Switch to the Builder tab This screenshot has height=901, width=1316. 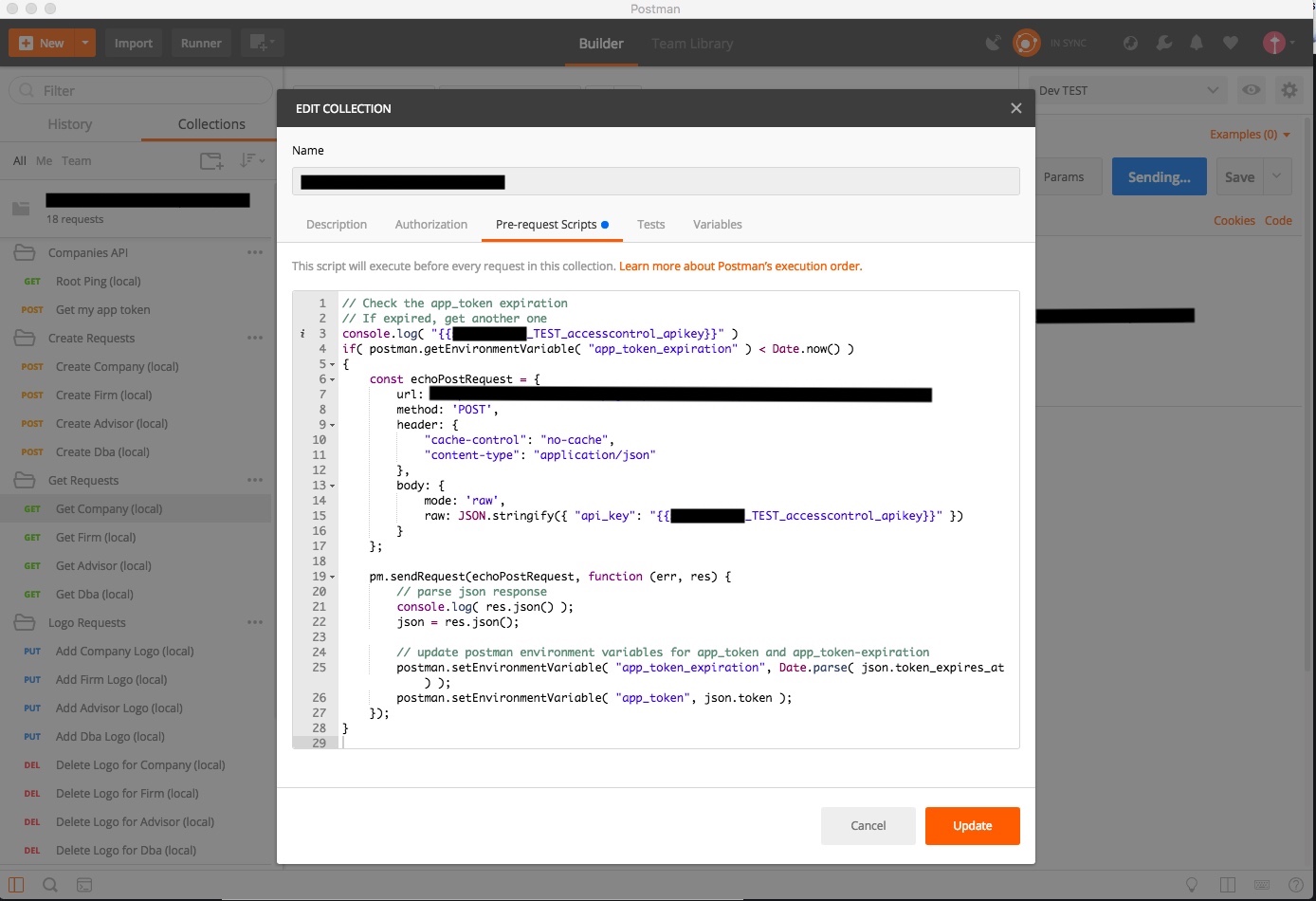601,44
